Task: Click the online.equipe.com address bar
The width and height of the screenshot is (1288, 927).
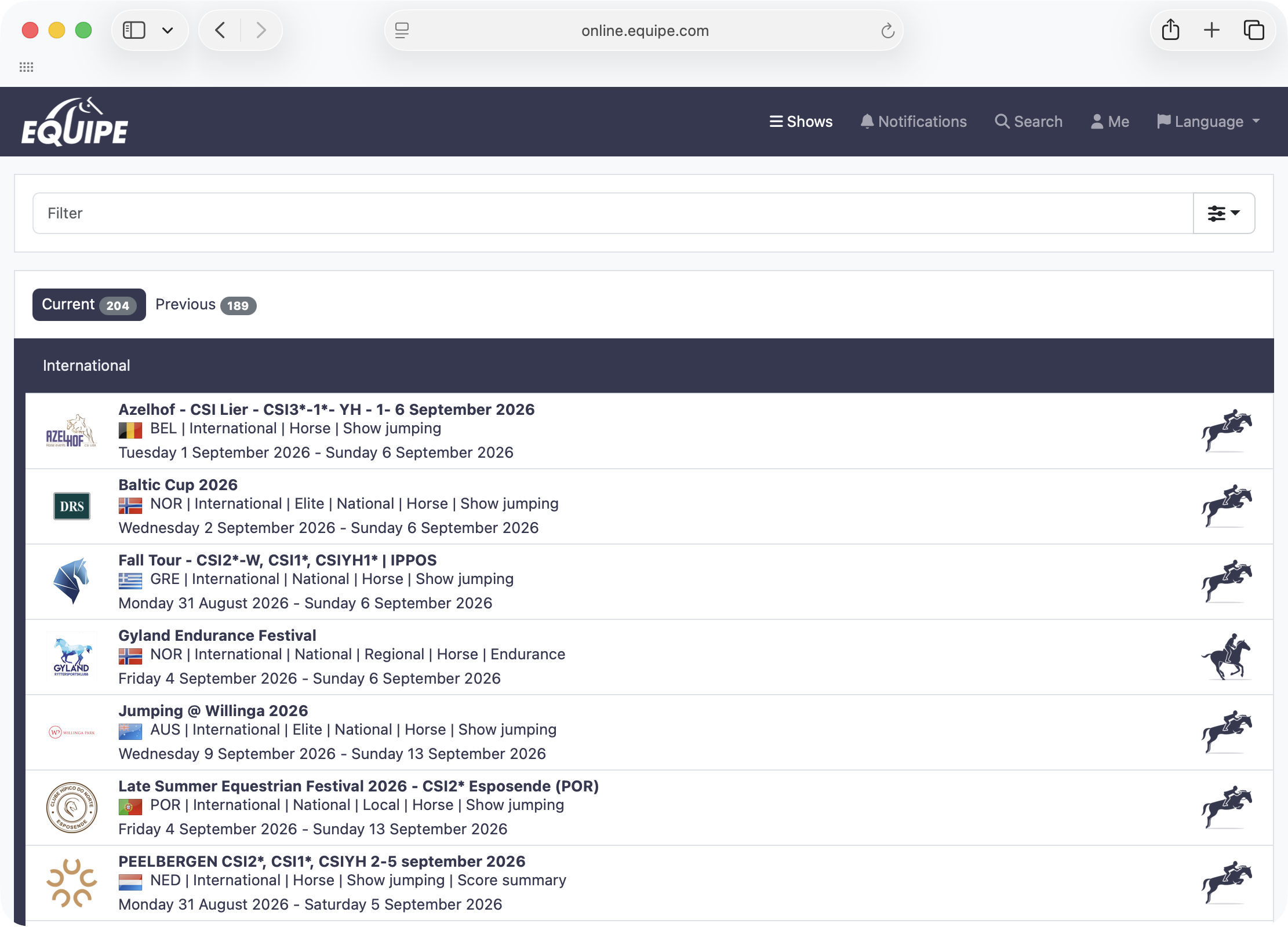Action: (x=645, y=30)
